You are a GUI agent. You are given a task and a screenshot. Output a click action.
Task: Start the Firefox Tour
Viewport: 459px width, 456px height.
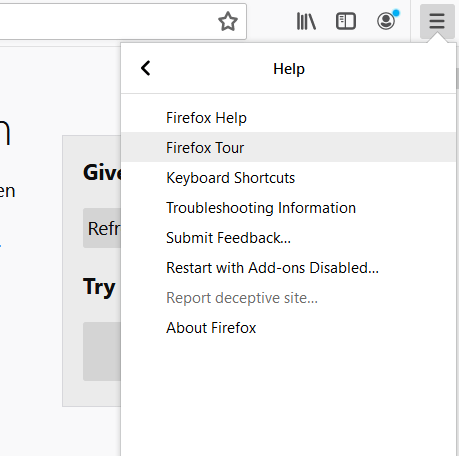[289, 147]
